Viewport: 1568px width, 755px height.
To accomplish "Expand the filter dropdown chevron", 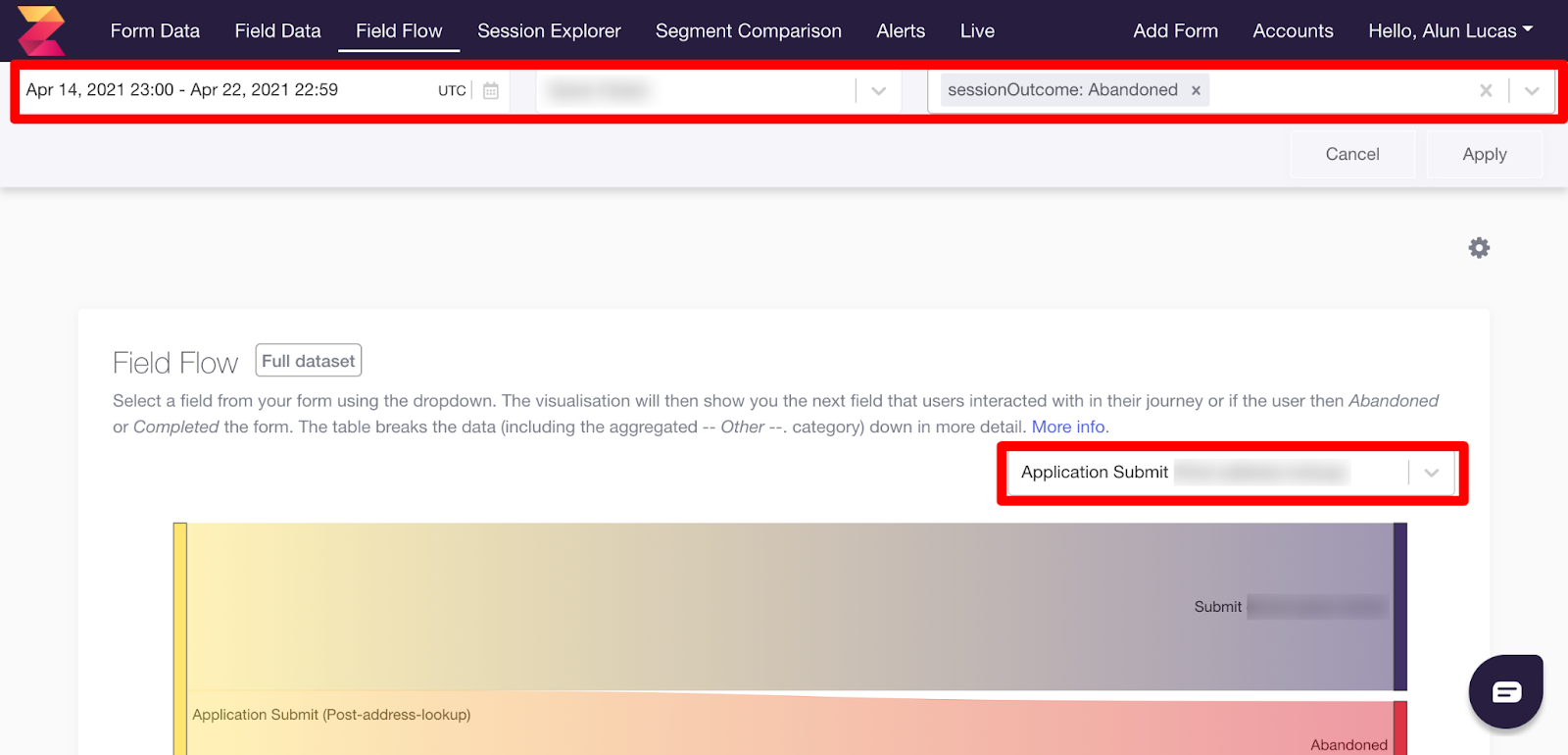I will click(x=1532, y=91).
